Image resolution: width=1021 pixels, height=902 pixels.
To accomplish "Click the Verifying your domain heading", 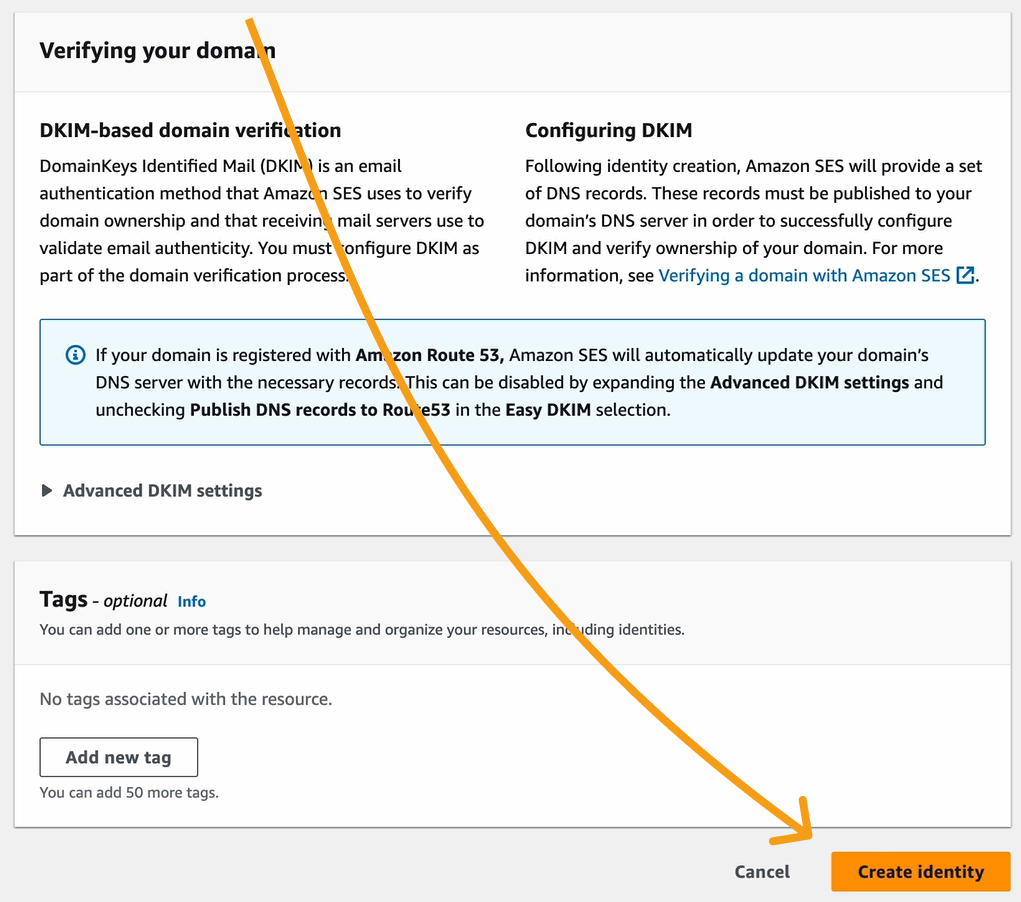I will pyautogui.click(x=157, y=50).
